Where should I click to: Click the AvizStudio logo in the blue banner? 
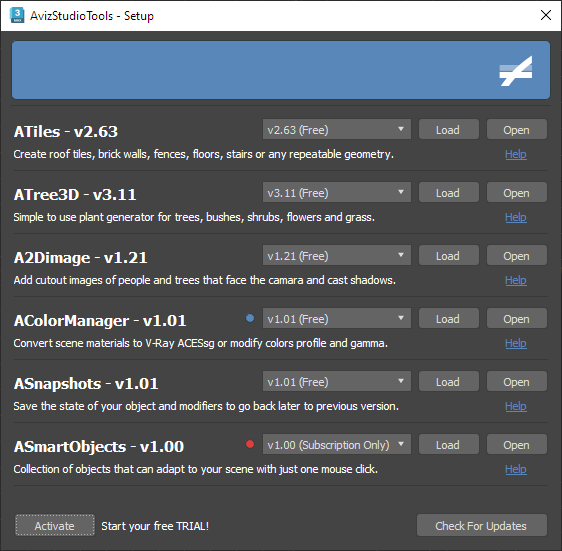point(516,71)
